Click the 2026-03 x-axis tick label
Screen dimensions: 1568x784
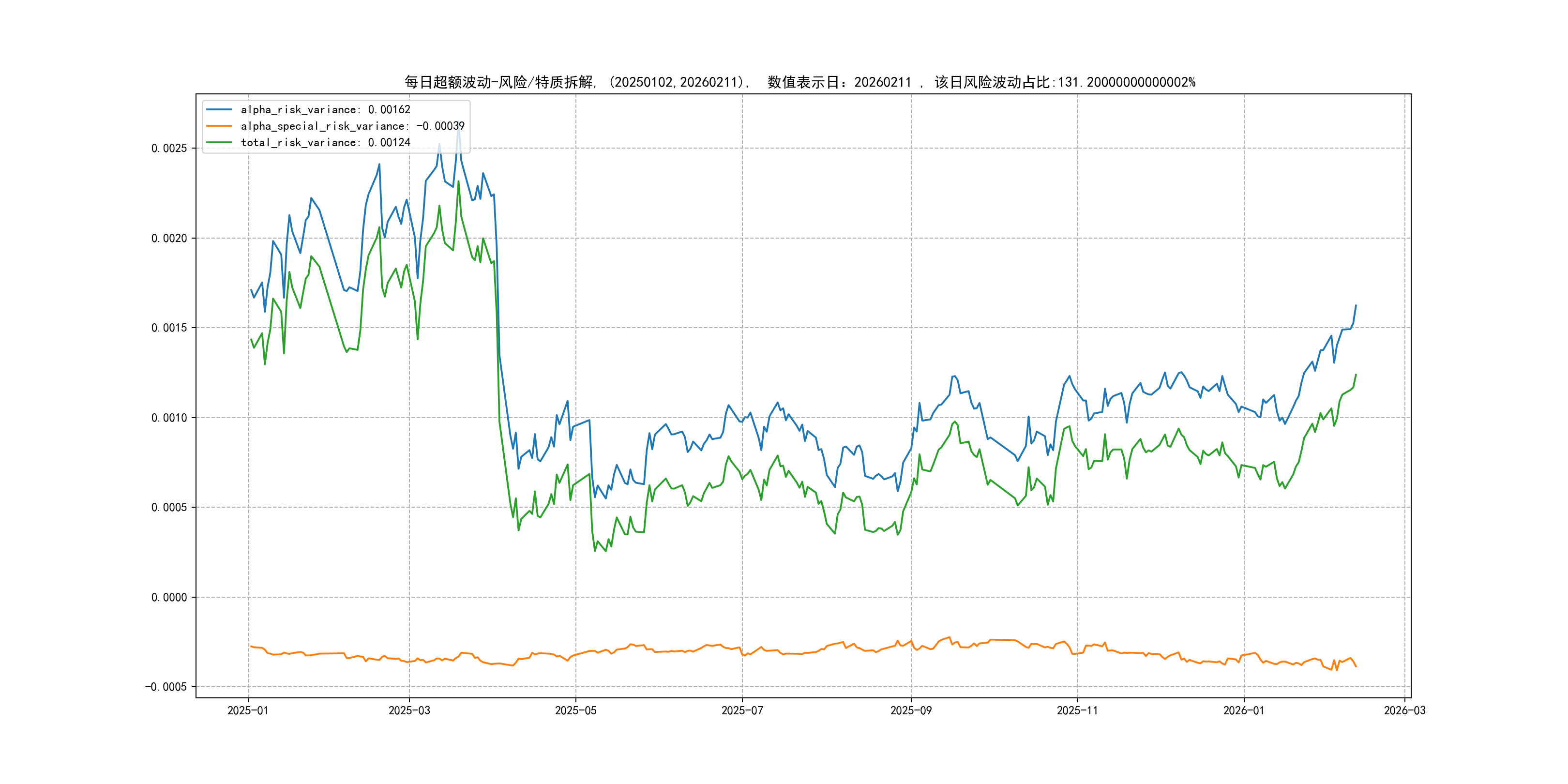point(1404,710)
